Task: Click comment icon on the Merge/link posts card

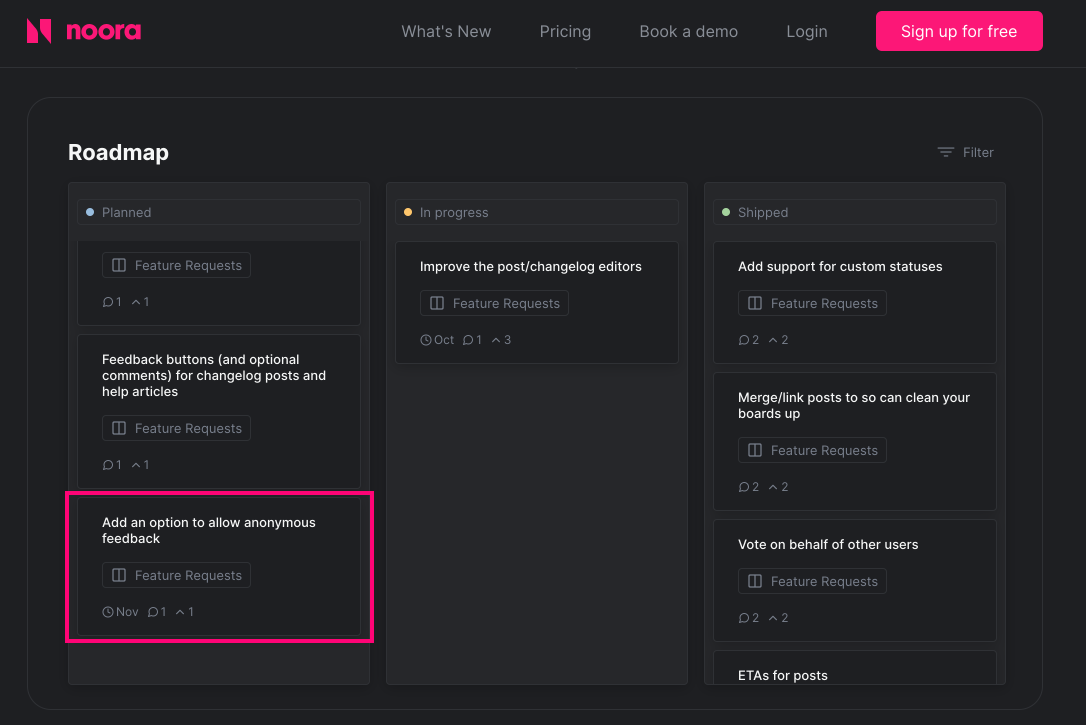Action: point(744,487)
